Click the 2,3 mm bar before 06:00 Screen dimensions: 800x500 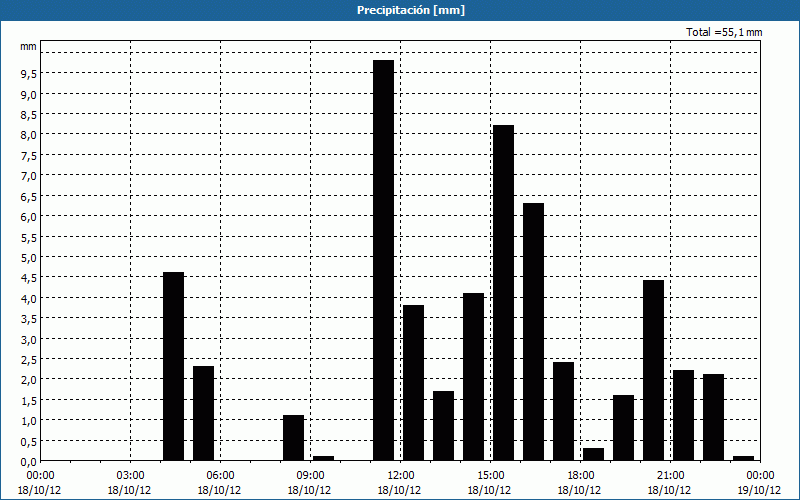[x=204, y=414]
